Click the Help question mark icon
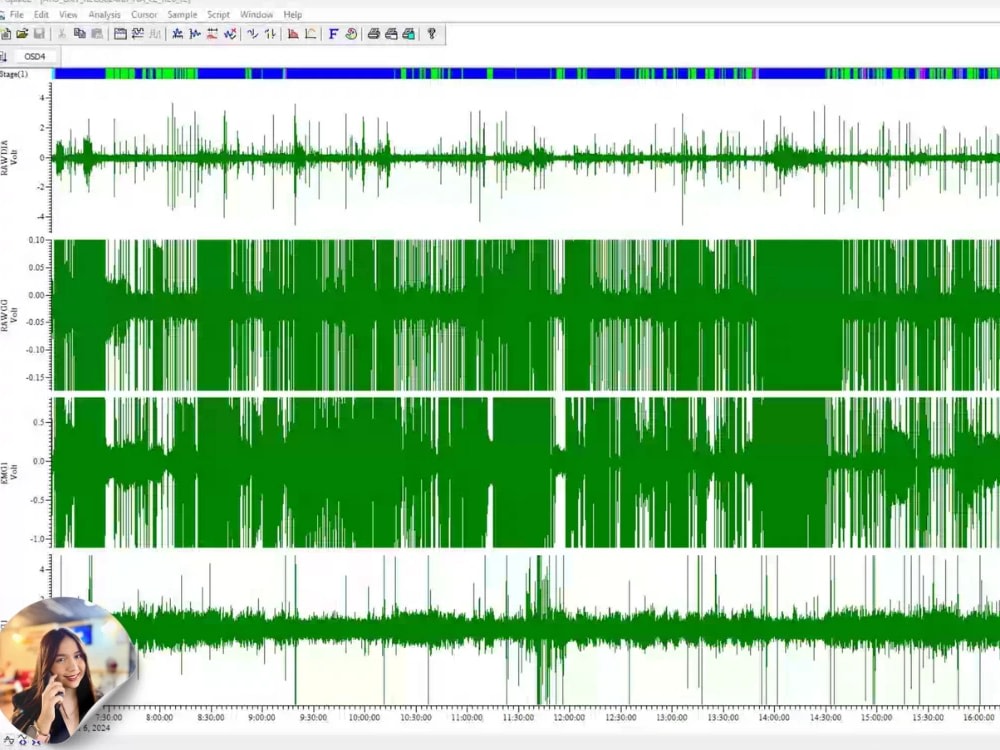1000x750 pixels. (x=432, y=34)
